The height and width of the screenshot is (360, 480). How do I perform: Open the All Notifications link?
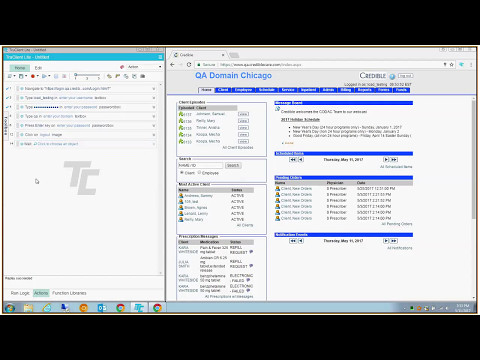400,248
